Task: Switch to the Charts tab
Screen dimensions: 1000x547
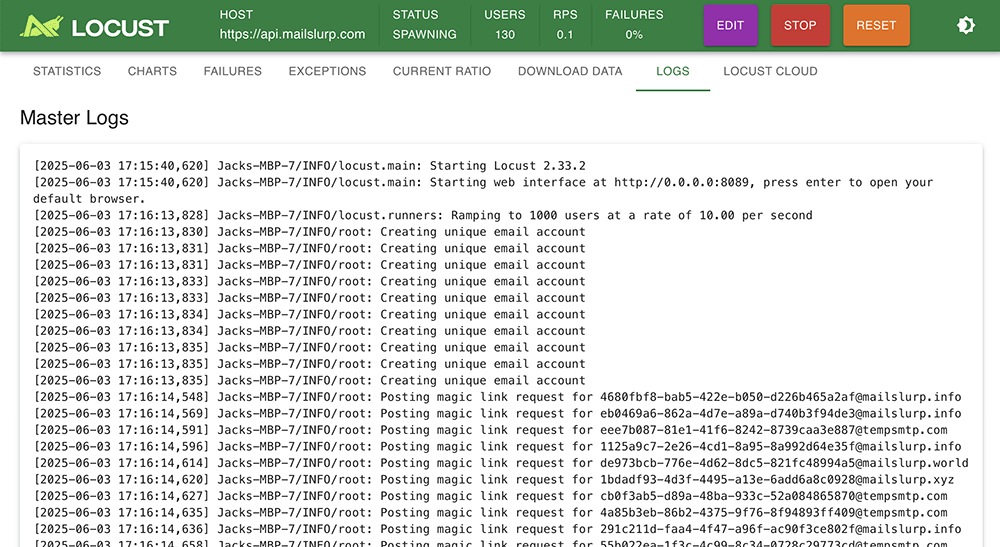Action: pyautogui.click(x=152, y=71)
